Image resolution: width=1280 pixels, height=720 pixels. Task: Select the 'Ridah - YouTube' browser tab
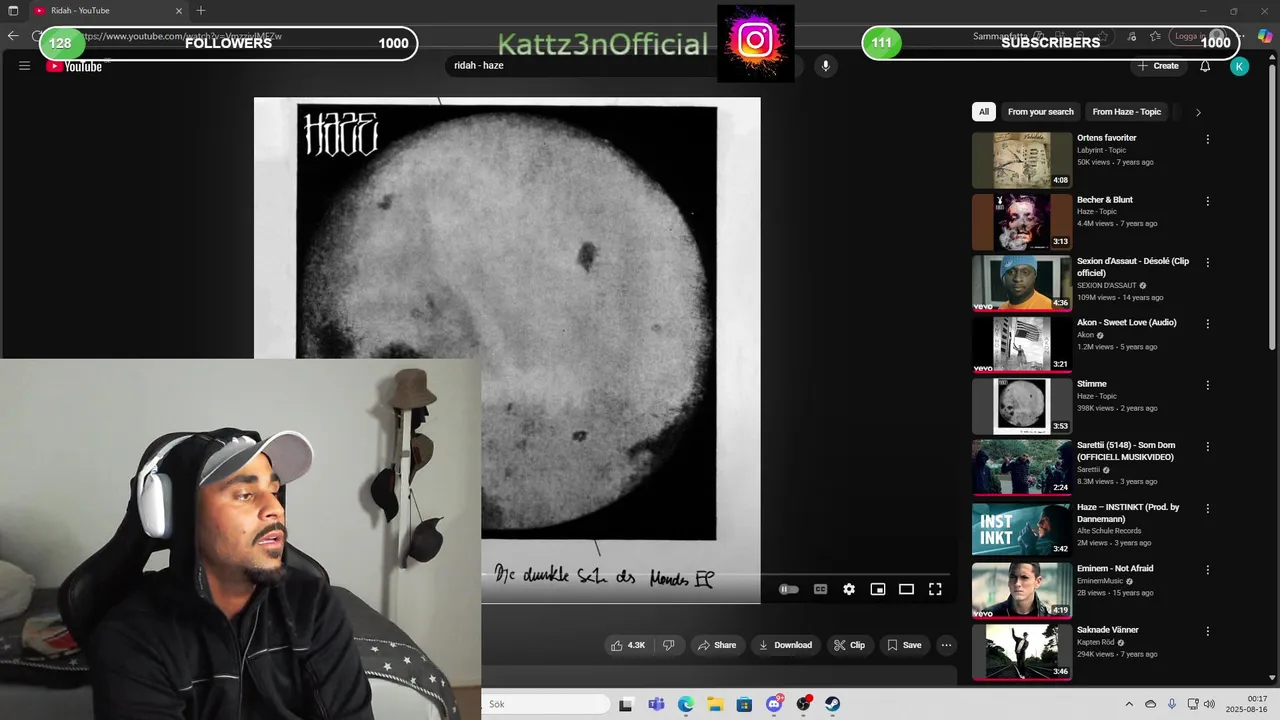click(x=107, y=10)
